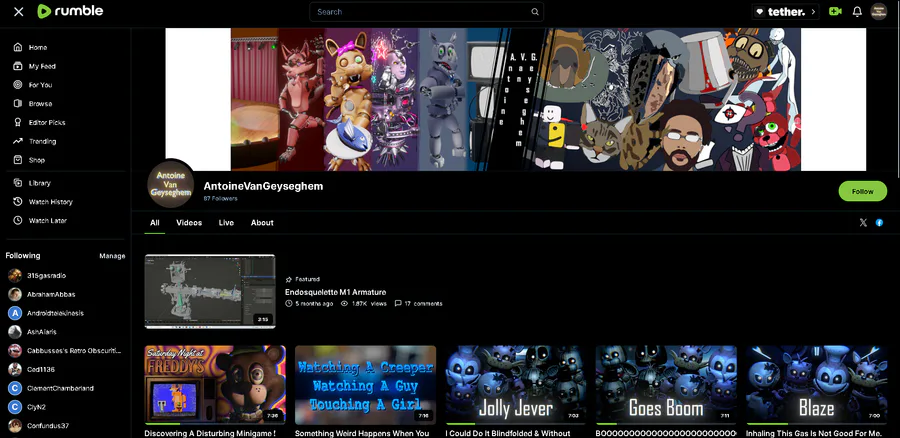Open the Endosquelette M1 Armature title link
Viewport: 900px width, 438px height.
[x=335, y=292]
